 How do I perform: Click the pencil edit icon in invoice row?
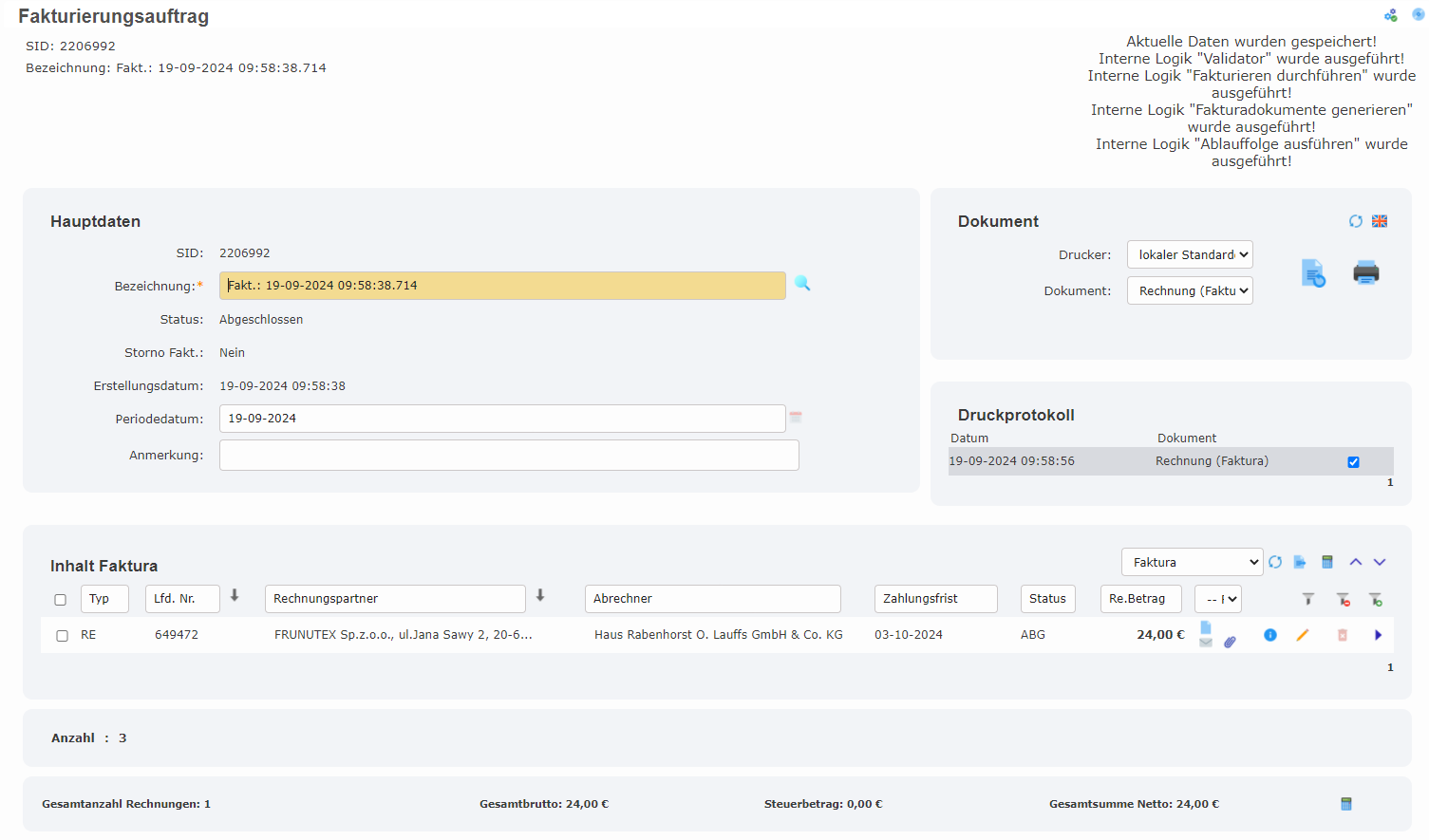click(1303, 635)
